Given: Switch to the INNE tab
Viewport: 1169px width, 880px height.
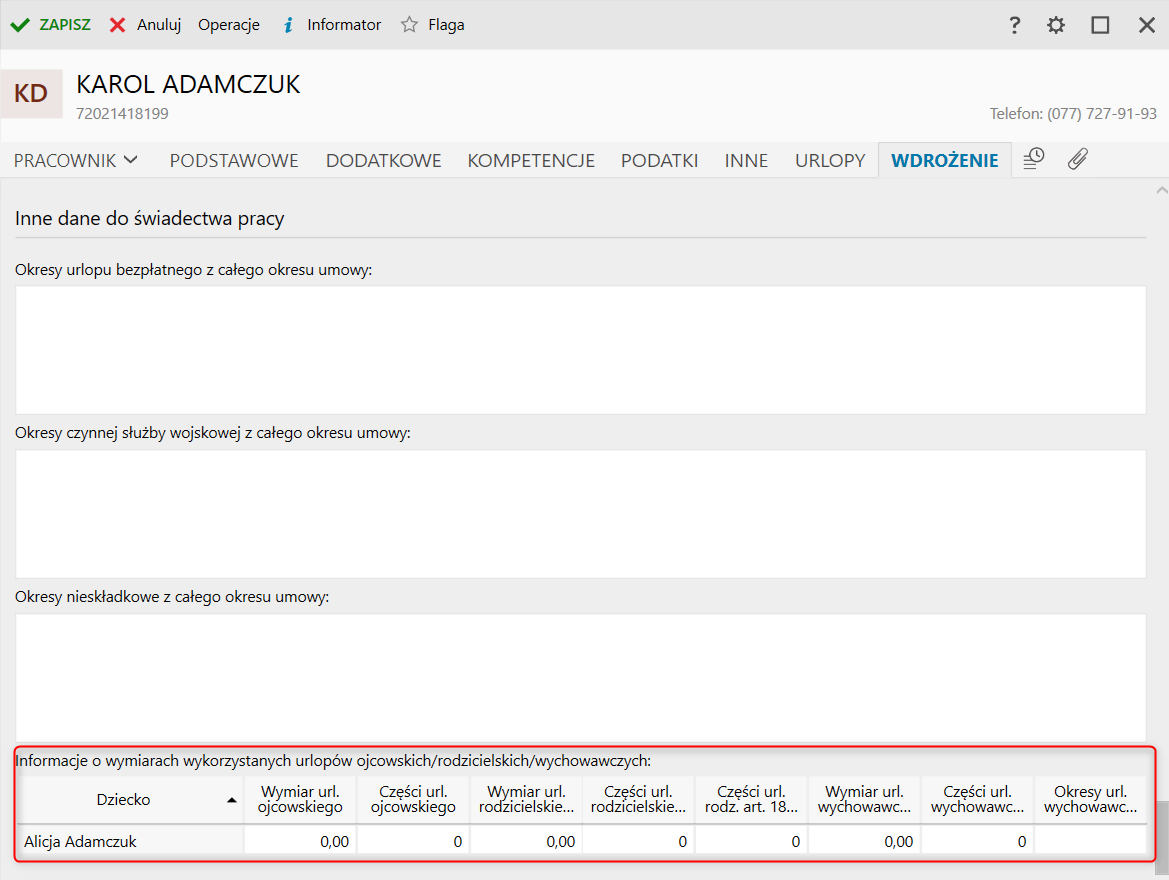Looking at the screenshot, I should point(746,160).
